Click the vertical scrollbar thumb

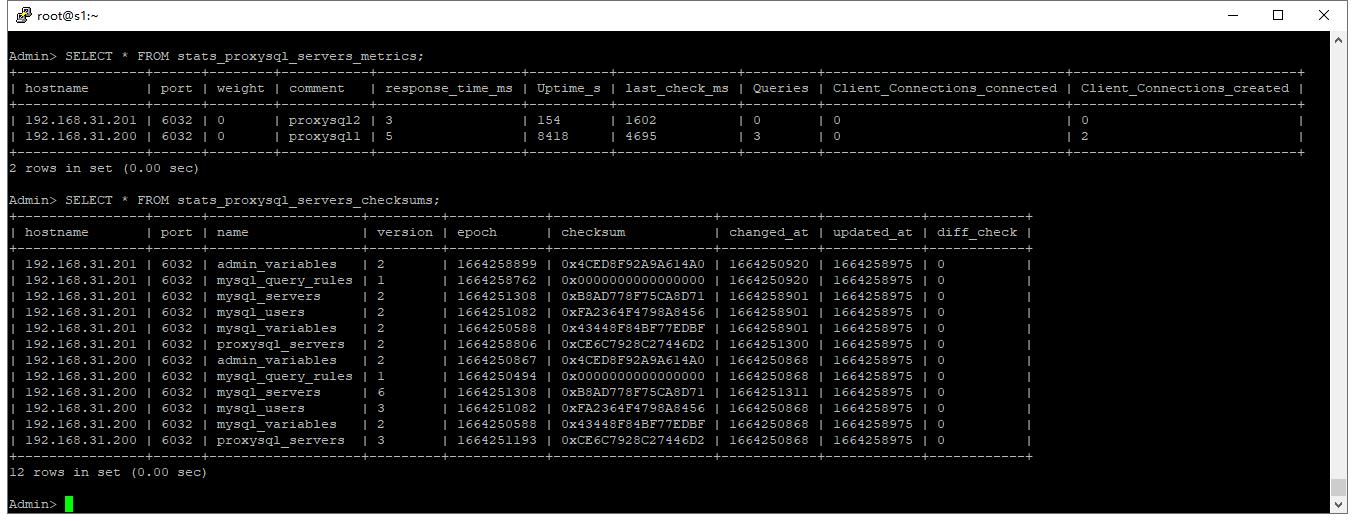tap(1338, 486)
